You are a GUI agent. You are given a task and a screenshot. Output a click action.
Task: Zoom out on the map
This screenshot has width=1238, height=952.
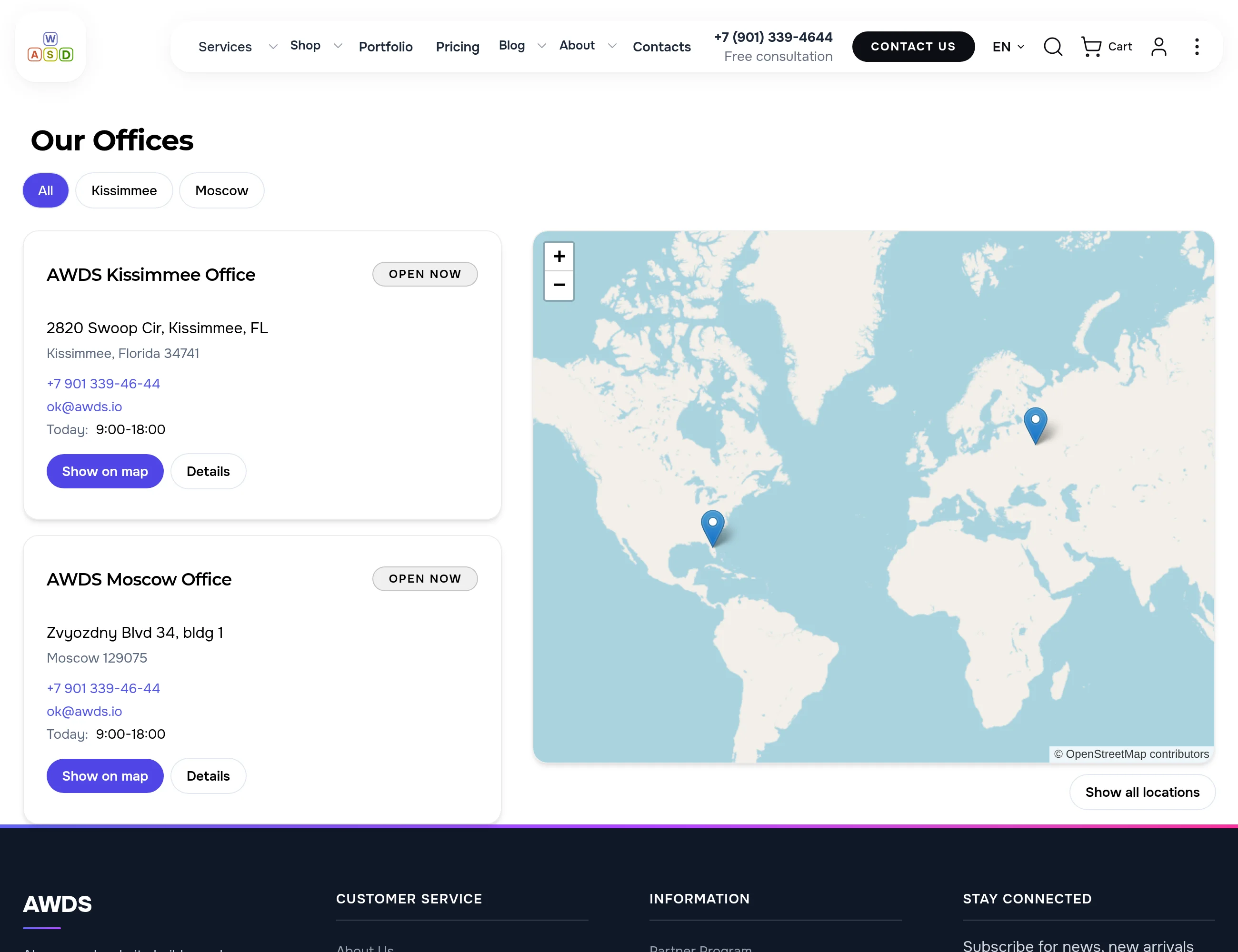pos(559,285)
